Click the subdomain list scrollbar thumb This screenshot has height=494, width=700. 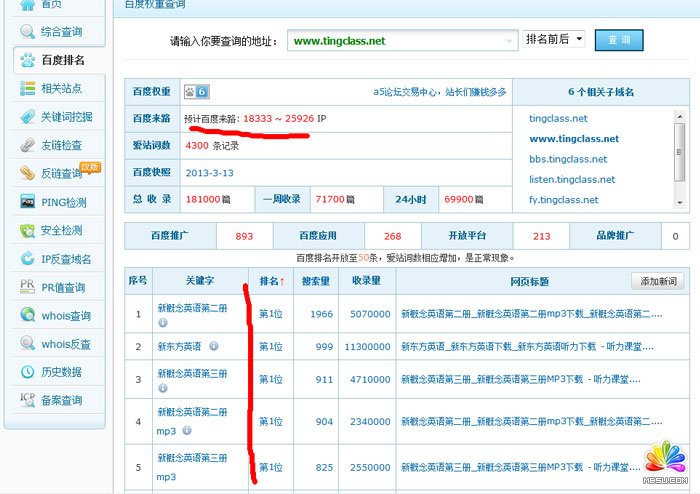679,152
